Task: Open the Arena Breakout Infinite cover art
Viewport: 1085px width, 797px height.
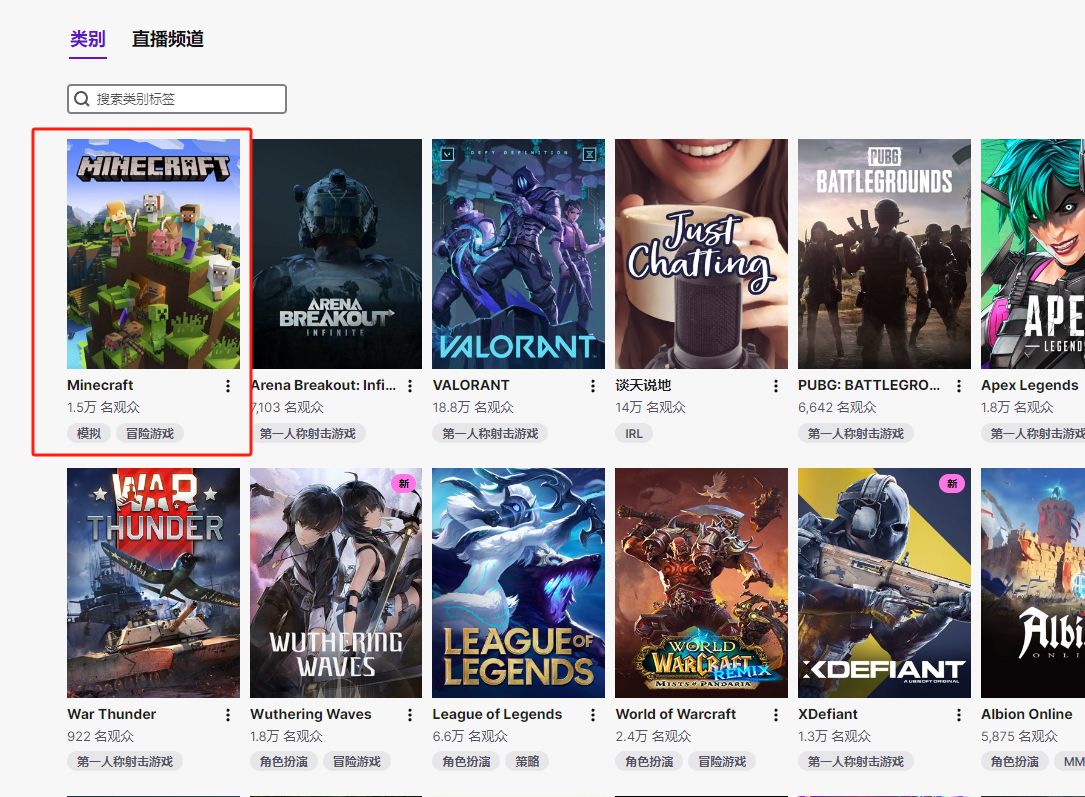Action: pyautogui.click(x=336, y=254)
